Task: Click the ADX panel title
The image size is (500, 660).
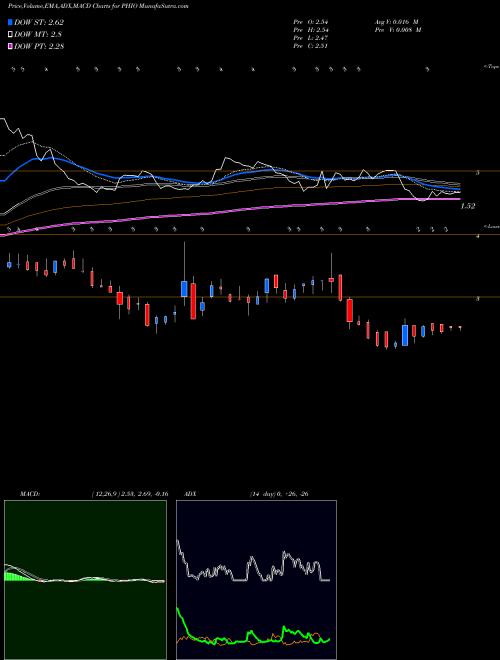Action: pos(190,494)
